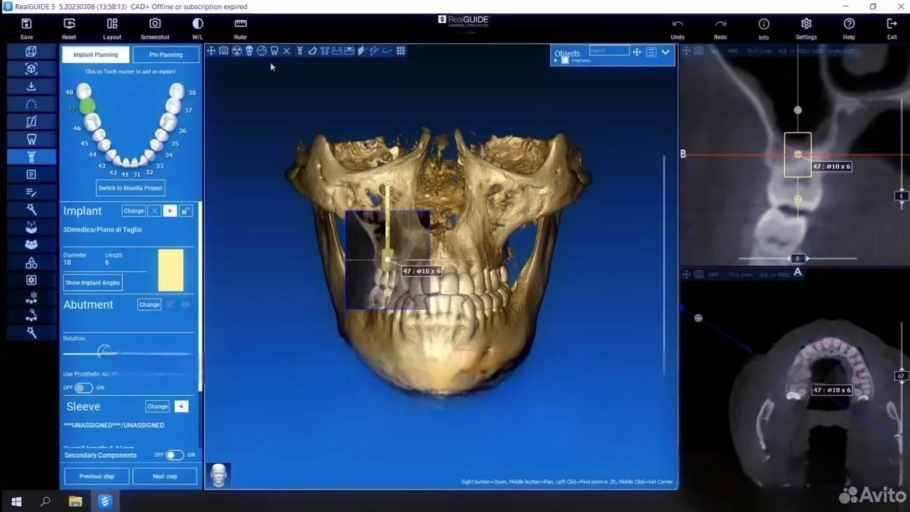The height and width of the screenshot is (512, 910).
Task: Click the head orientation thumbnail
Action: 219,475
